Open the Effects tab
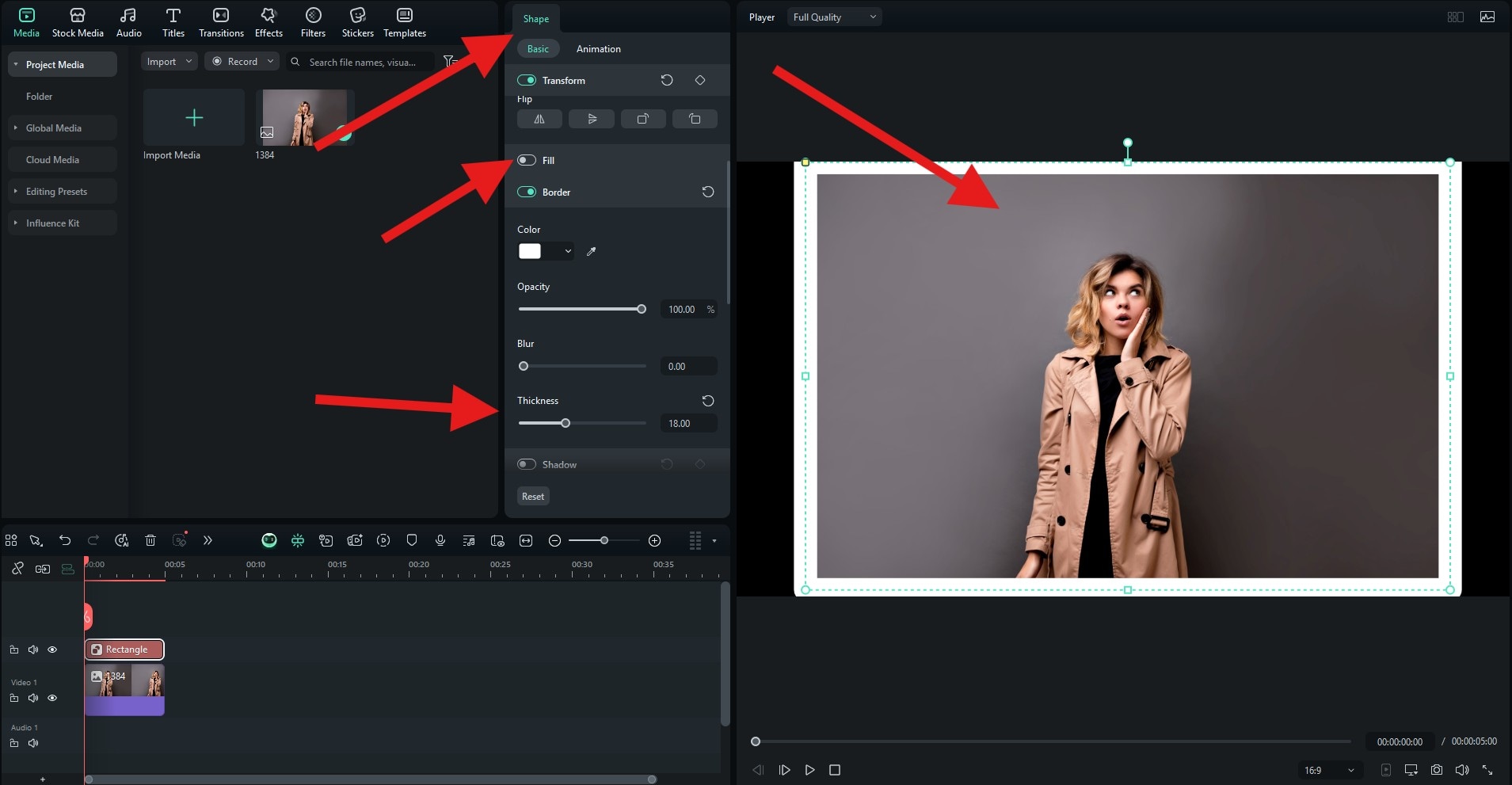The height and width of the screenshot is (785, 1512). click(269, 22)
